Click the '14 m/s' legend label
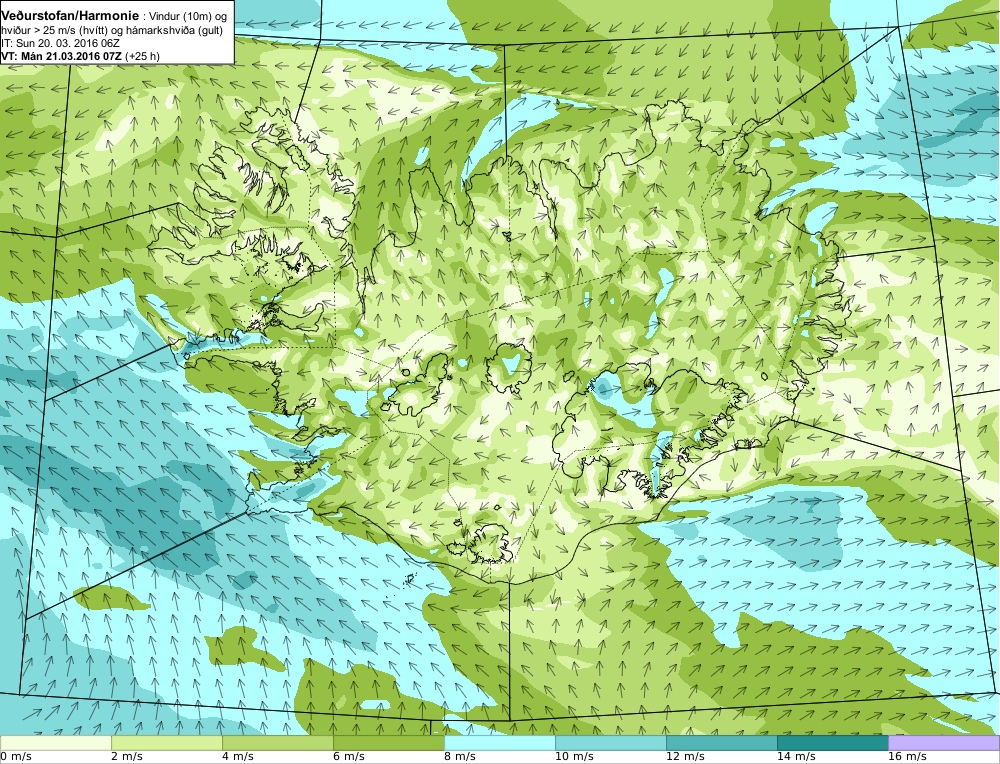 click(797, 757)
